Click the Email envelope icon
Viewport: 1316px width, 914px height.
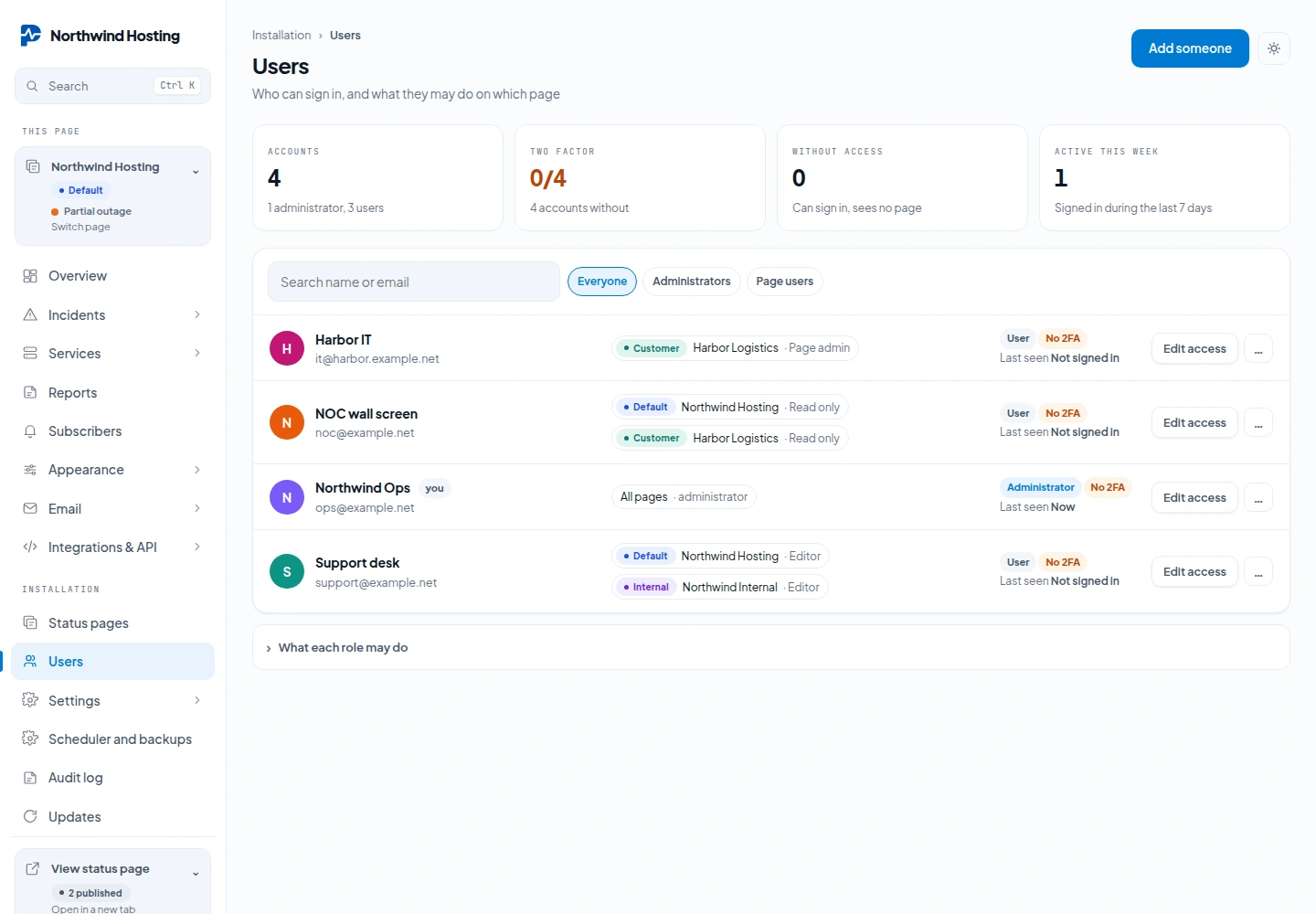[x=30, y=508]
